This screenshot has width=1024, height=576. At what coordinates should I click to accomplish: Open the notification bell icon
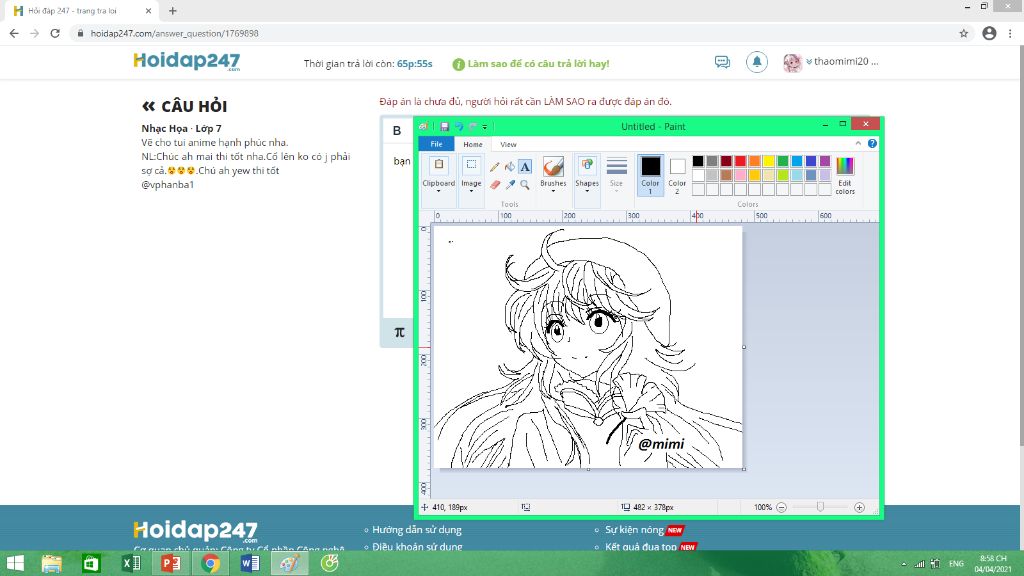click(757, 62)
